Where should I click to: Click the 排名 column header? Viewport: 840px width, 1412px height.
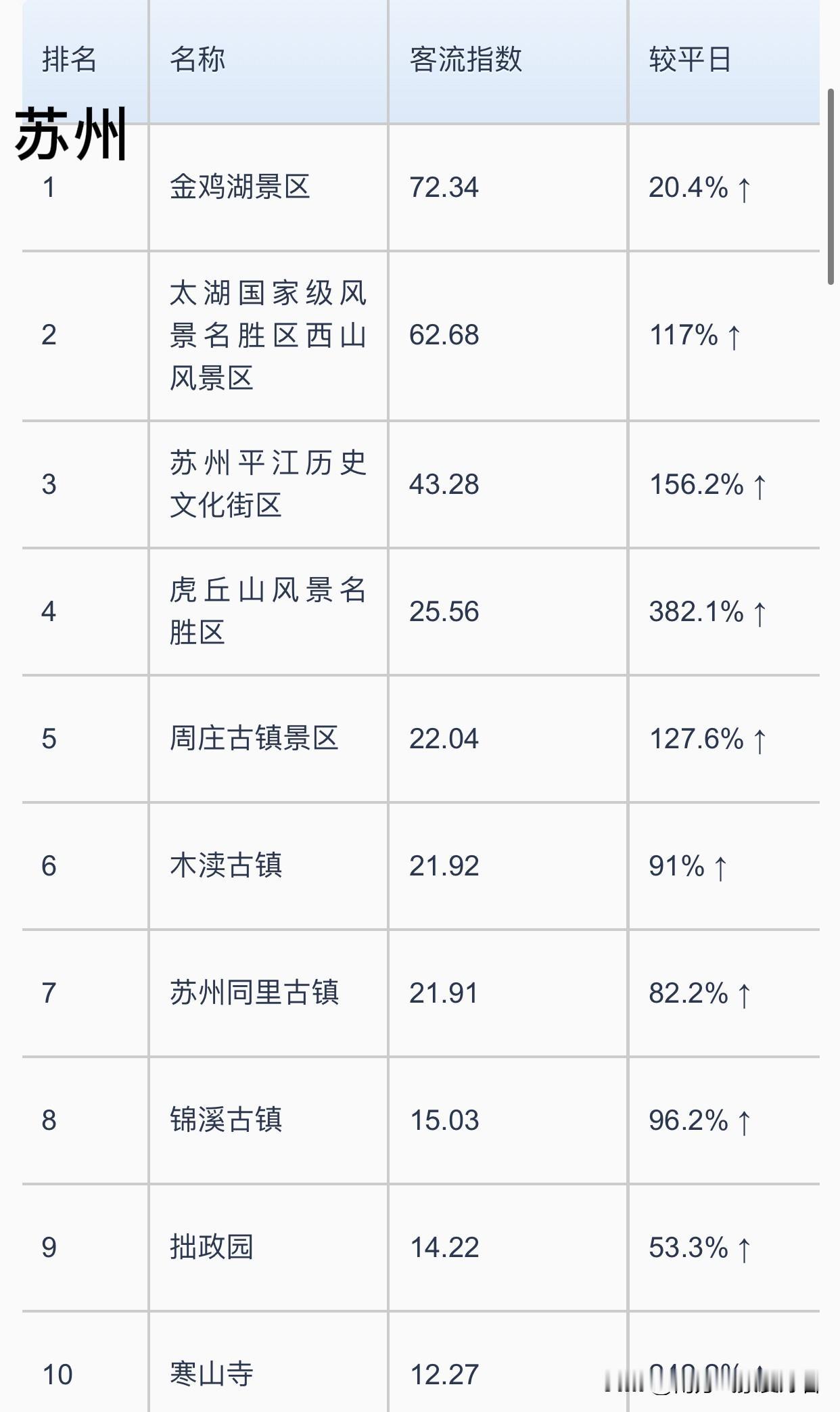tap(69, 60)
